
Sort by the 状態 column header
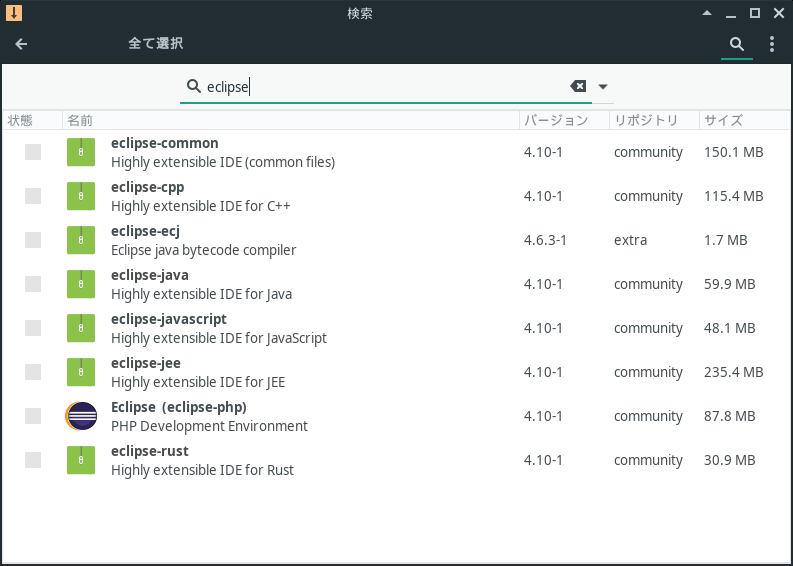(32, 120)
